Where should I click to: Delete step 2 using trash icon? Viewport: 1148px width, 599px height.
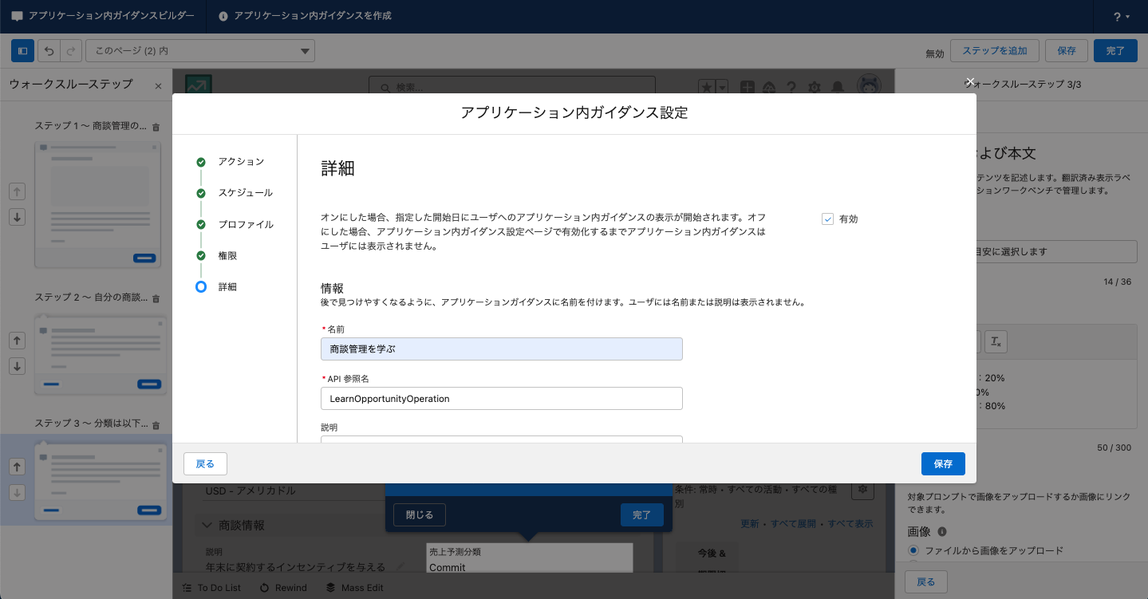click(156, 299)
